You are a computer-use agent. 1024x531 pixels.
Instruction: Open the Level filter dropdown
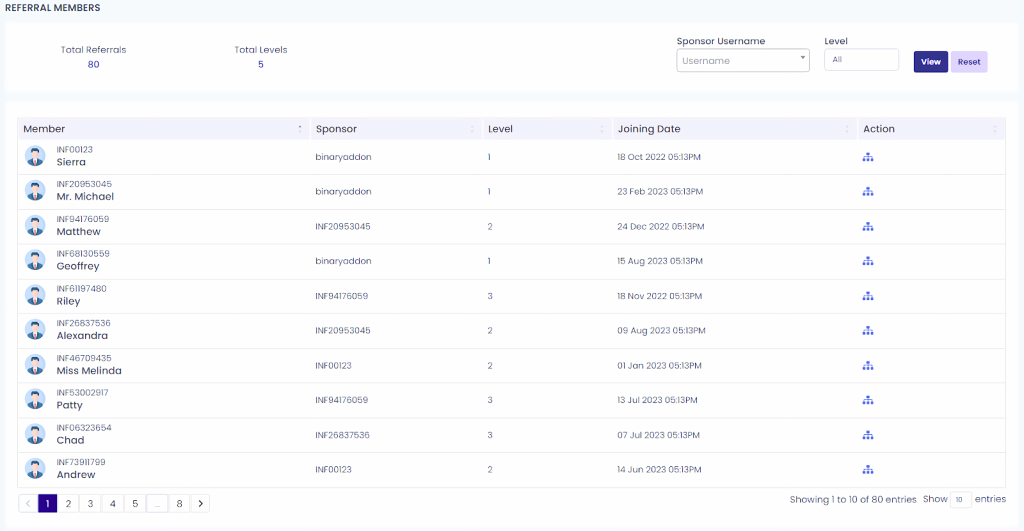pos(861,60)
